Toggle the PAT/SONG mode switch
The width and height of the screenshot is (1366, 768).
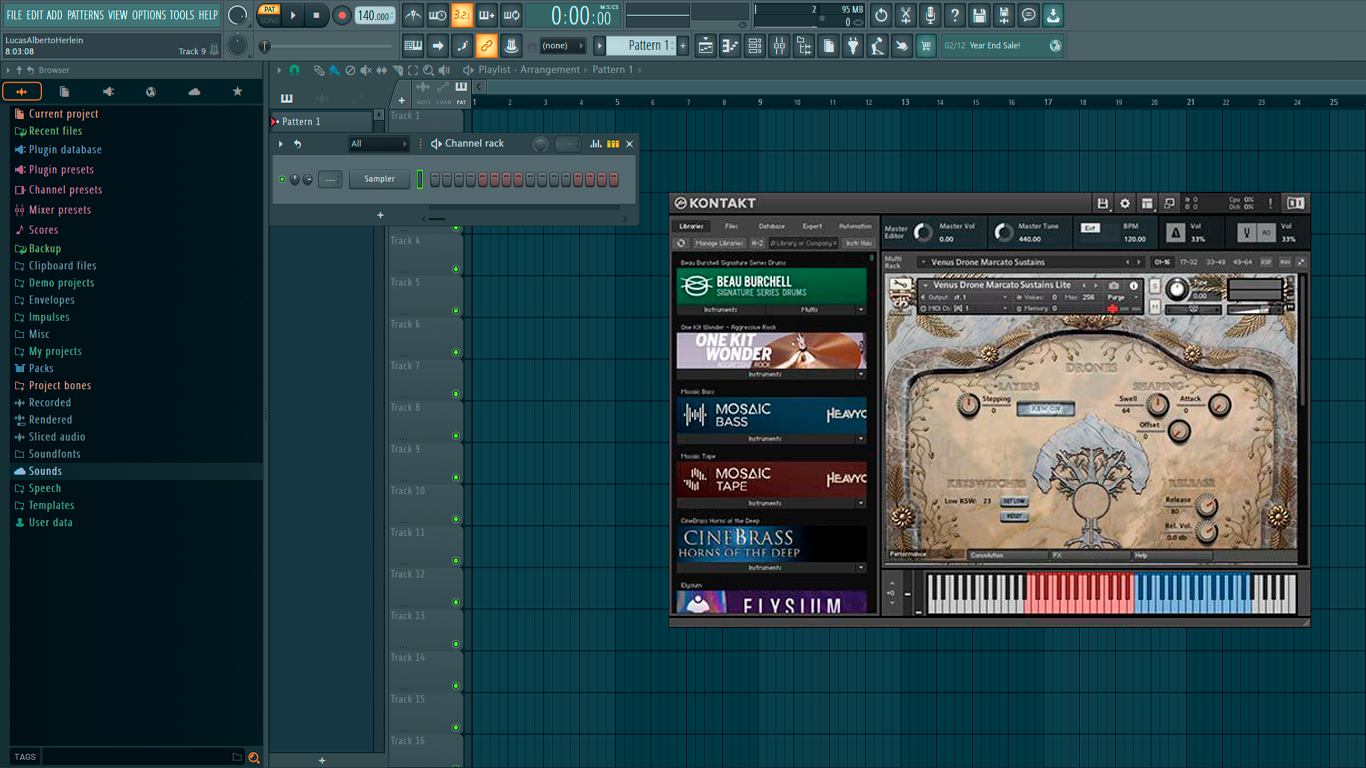click(269, 15)
